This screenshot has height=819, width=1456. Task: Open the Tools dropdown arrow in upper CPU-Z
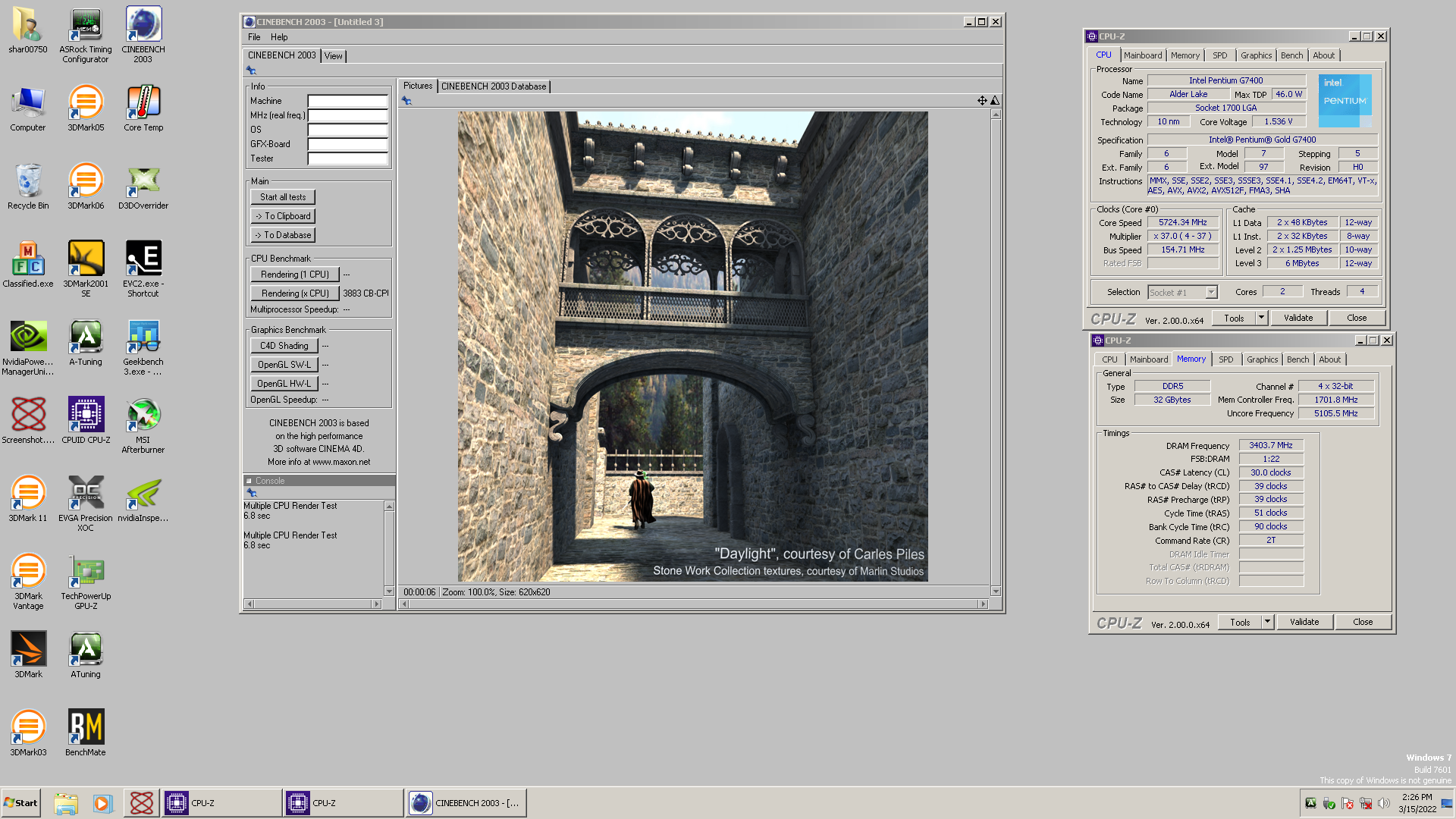coord(1261,318)
